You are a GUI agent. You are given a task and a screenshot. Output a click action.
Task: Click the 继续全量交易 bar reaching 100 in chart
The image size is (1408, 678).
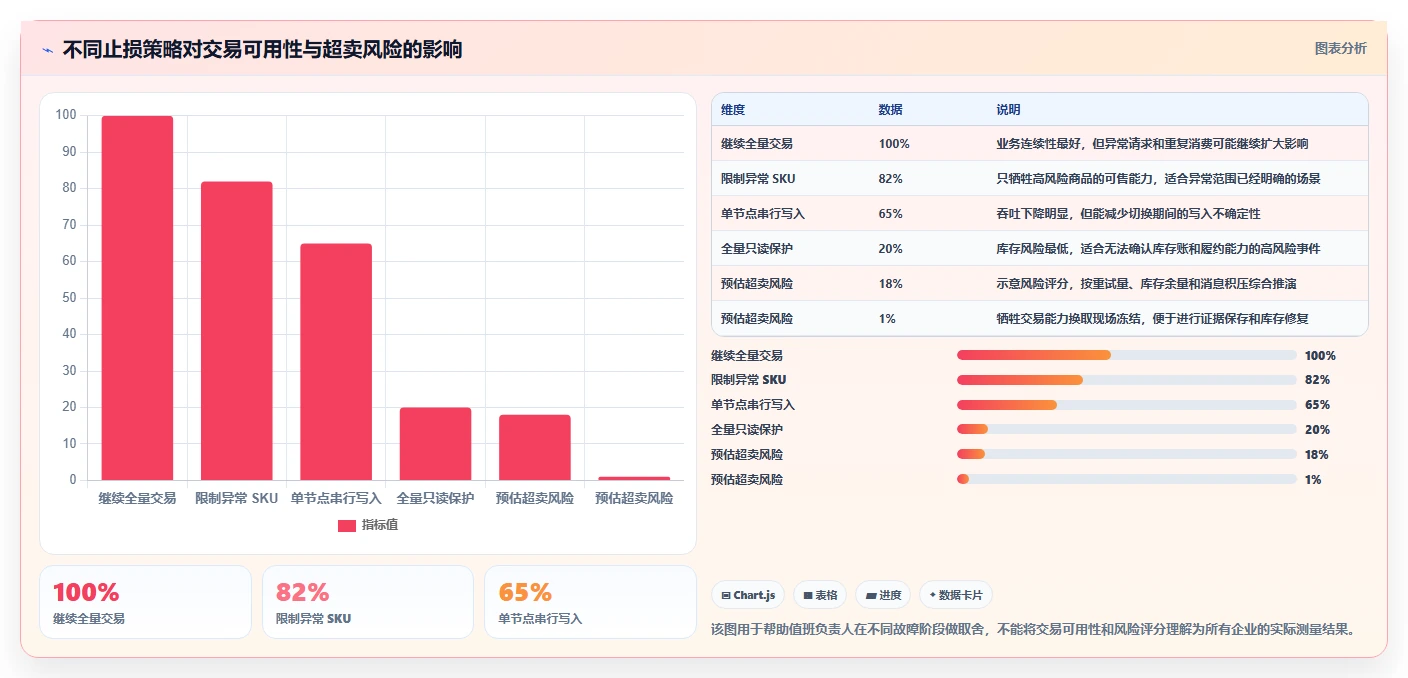[x=137, y=298]
